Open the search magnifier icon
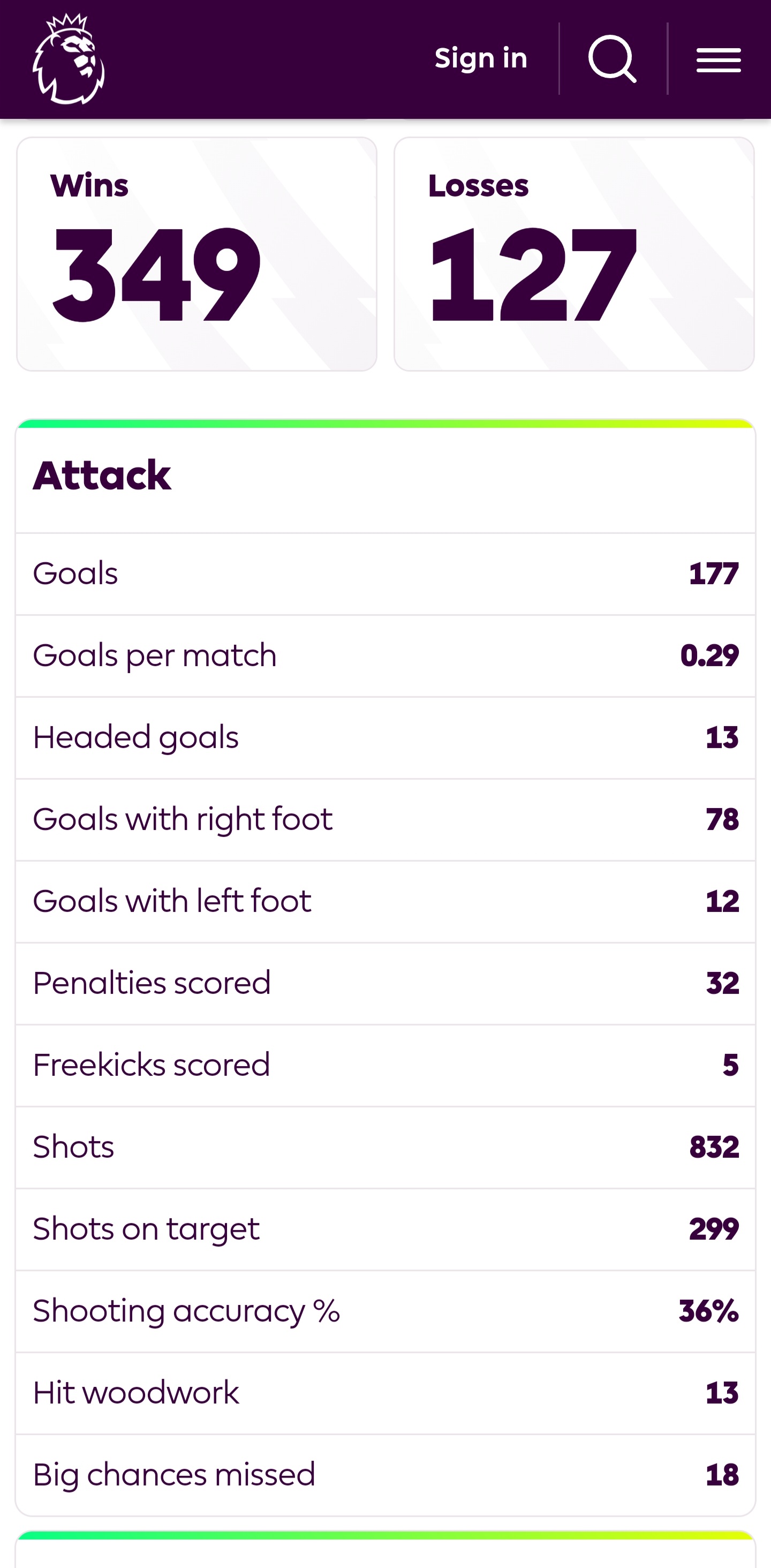Viewport: 771px width, 1568px height. click(x=612, y=59)
